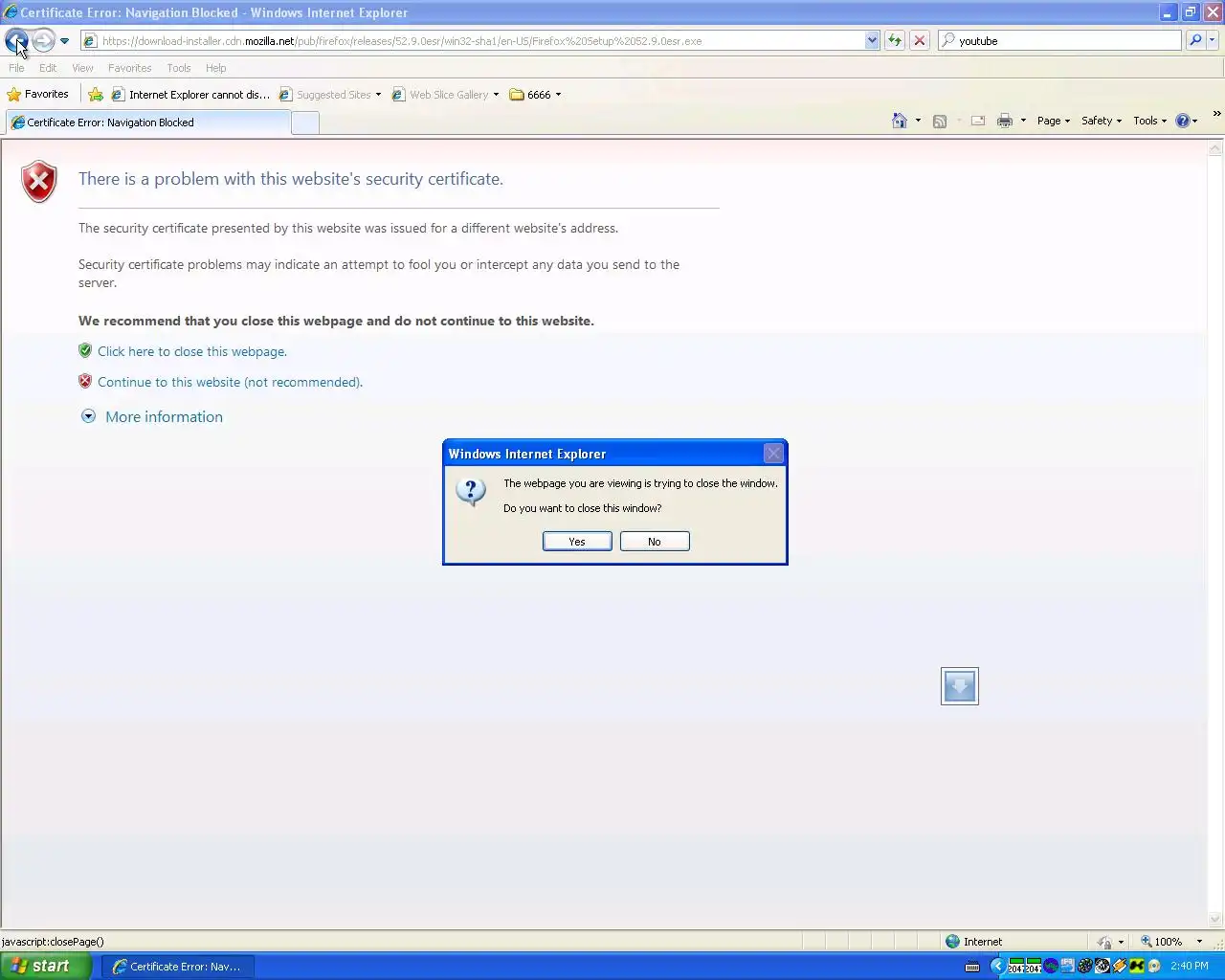Open the File menu
Viewport: 1225px width, 980px height.
click(x=16, y=68)
